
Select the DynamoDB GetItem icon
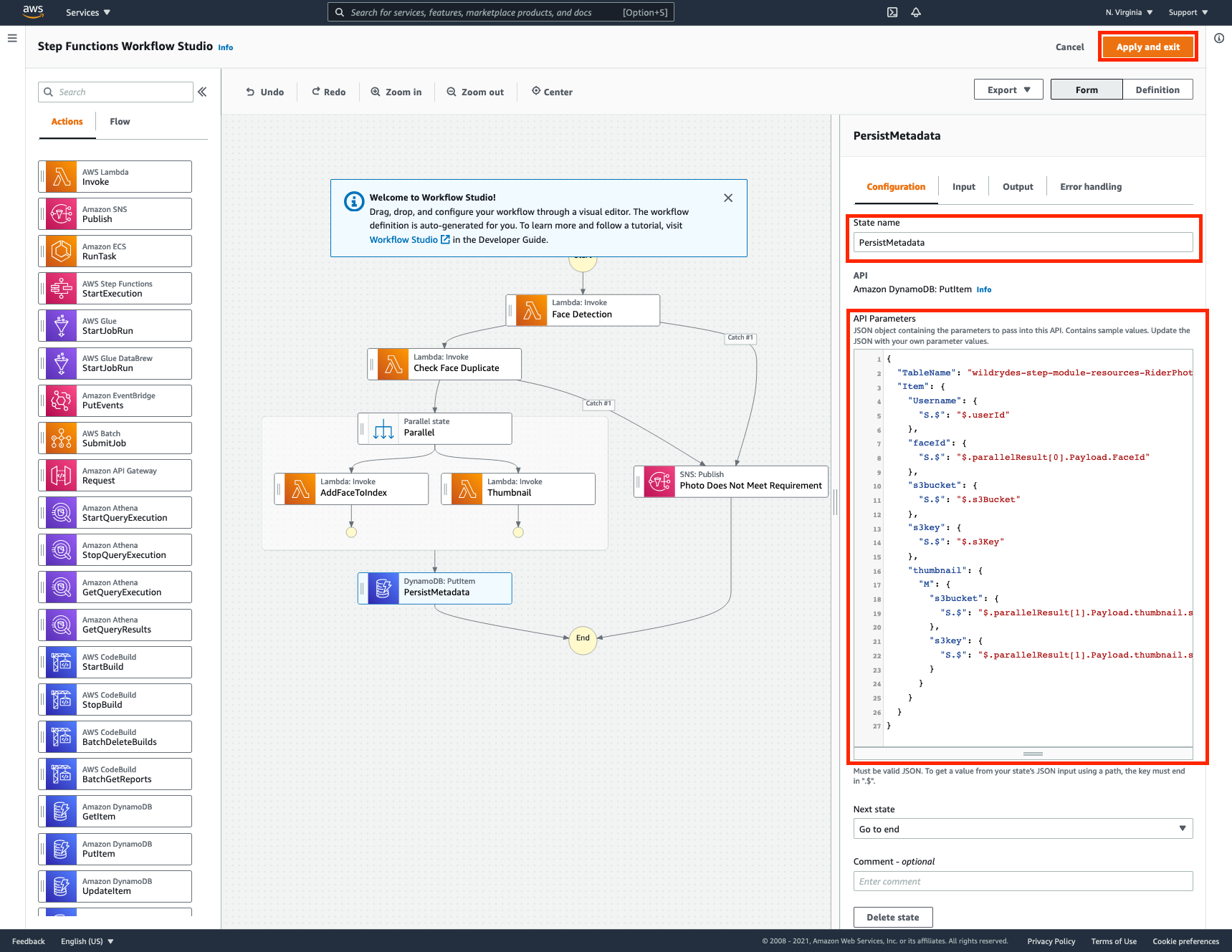(62, 811)
